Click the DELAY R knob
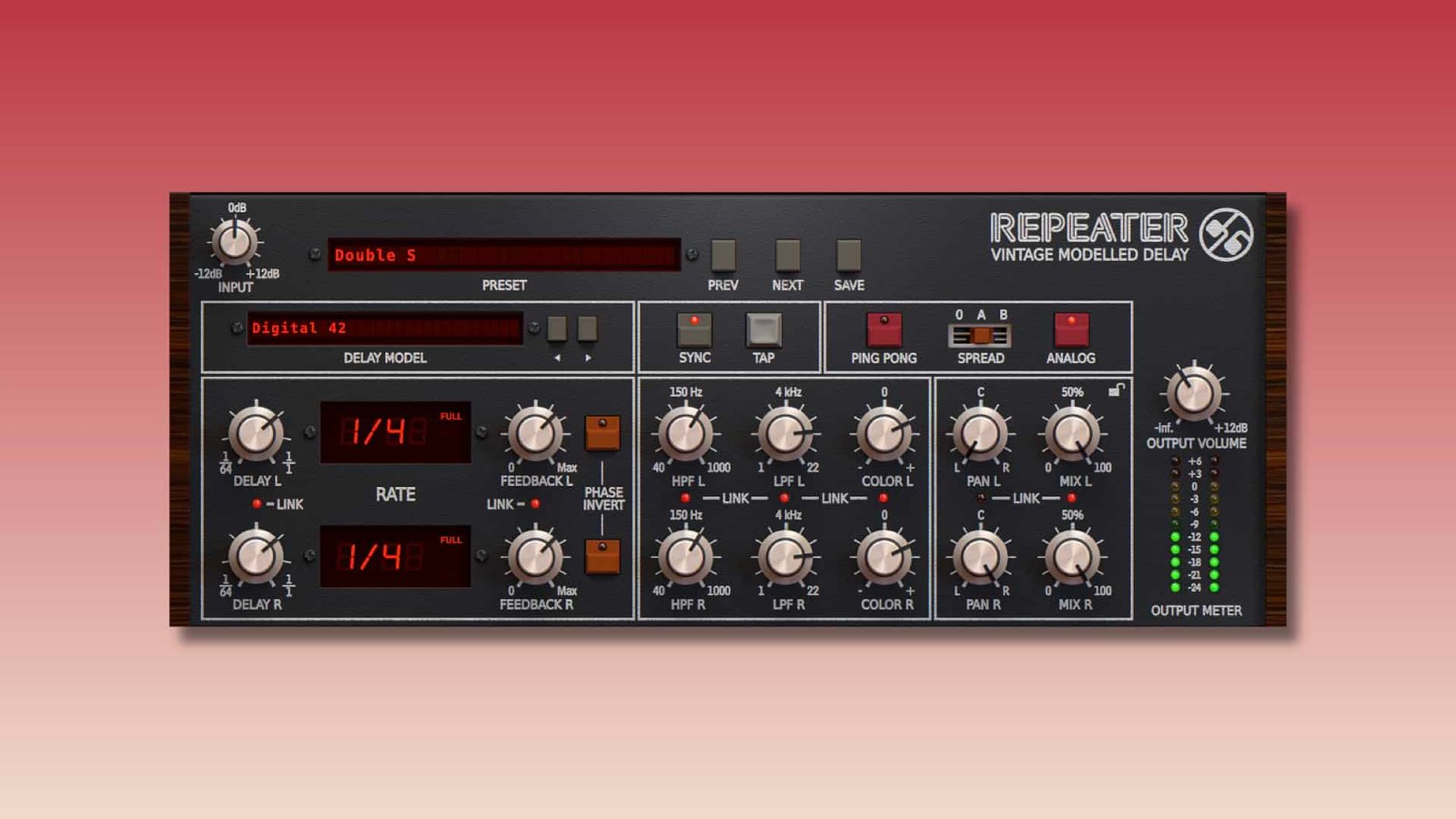The width and height of the screenshot is (1456, 819). pyautogui.click(x=256, y=557)
